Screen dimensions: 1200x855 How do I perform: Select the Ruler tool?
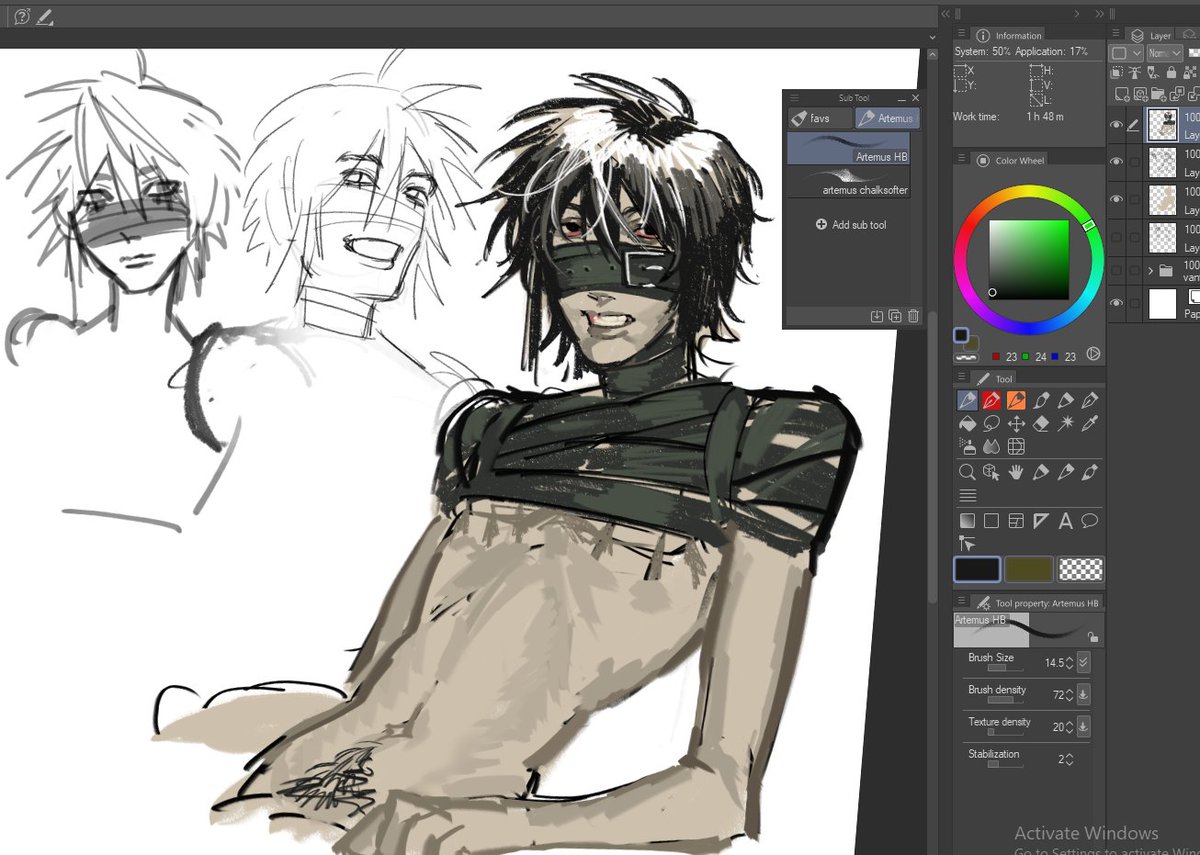click(x=1041, y=521)
